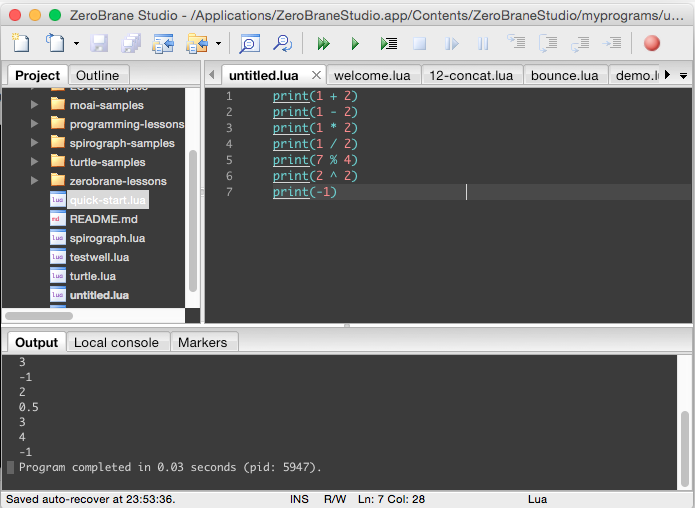
Task: Open recent files dropdown arrow
Action: point(76,43)
